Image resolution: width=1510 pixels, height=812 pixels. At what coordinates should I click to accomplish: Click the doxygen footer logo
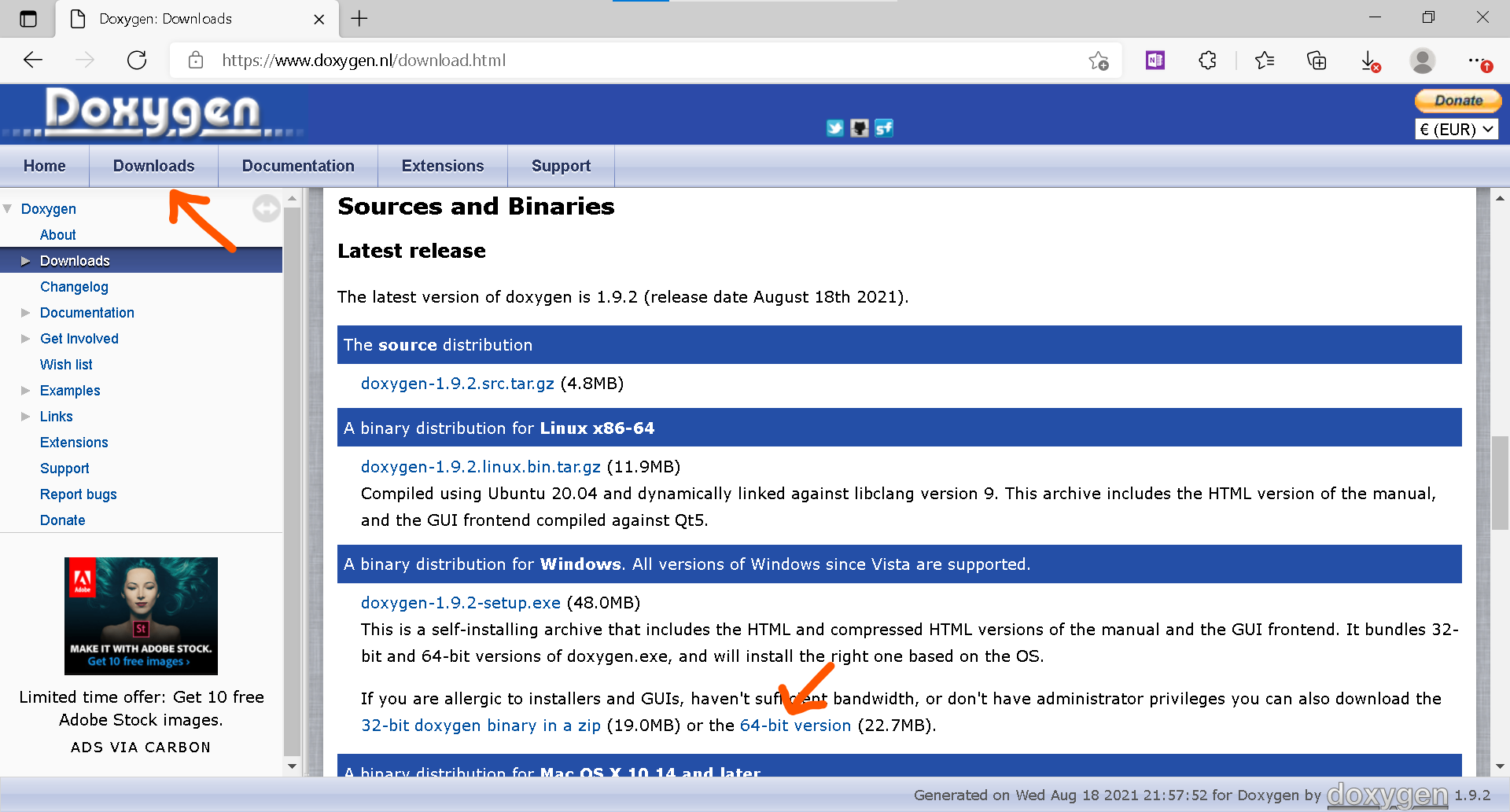[x=1387, y=795]
